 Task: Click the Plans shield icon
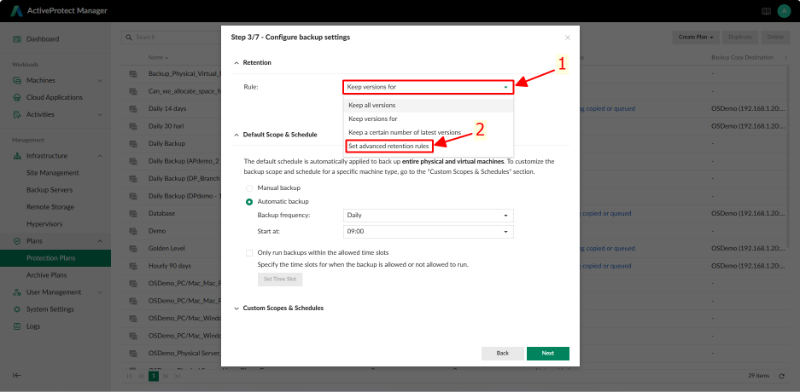[17, 241]
